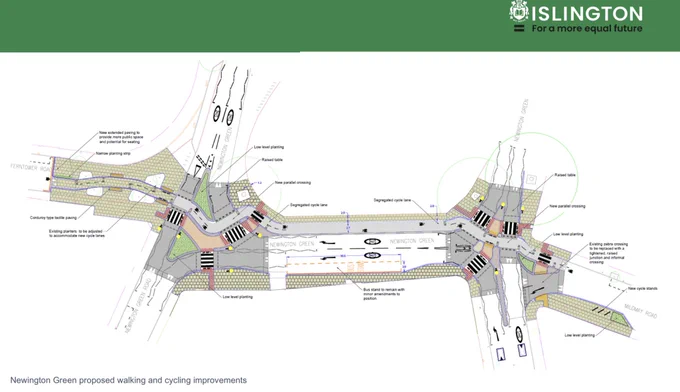Select the 'Existing zebra crossing to be replaced' note
This screenshot has width=680, height=392.
tap(608, 253)
